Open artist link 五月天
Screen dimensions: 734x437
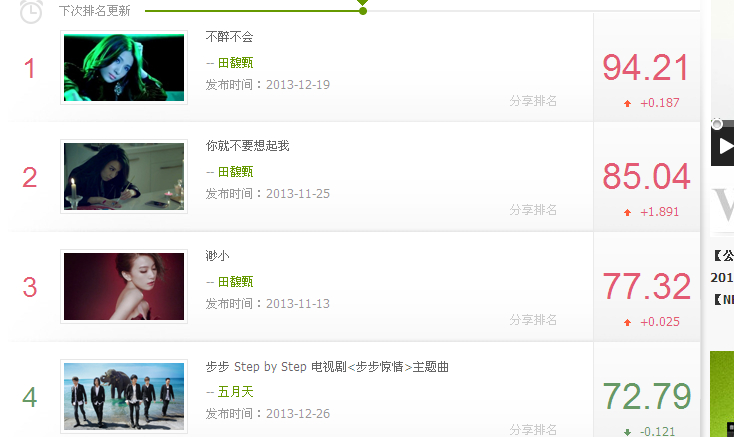(x=235, y=392)
